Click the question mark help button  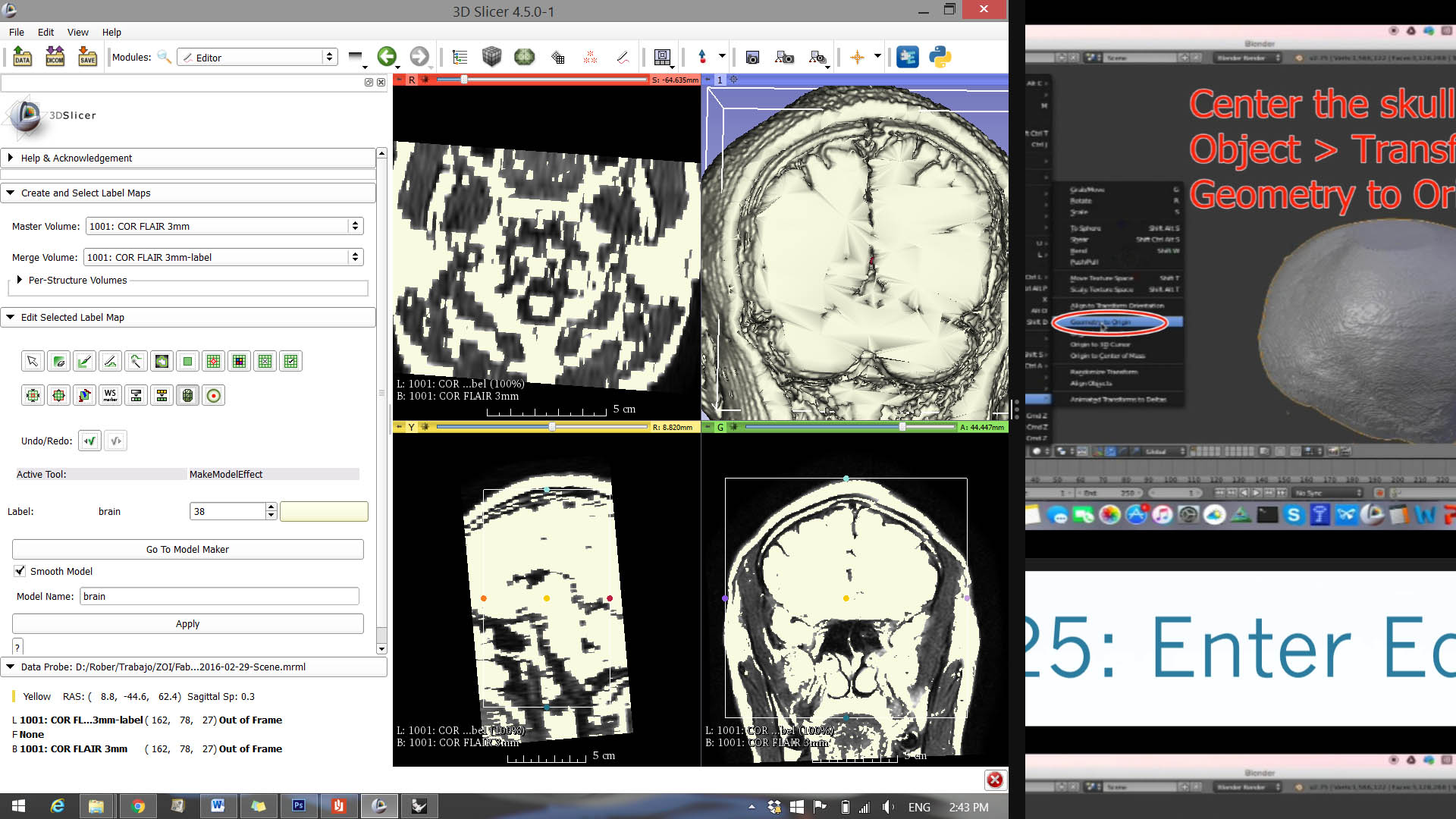pos(17,647)
